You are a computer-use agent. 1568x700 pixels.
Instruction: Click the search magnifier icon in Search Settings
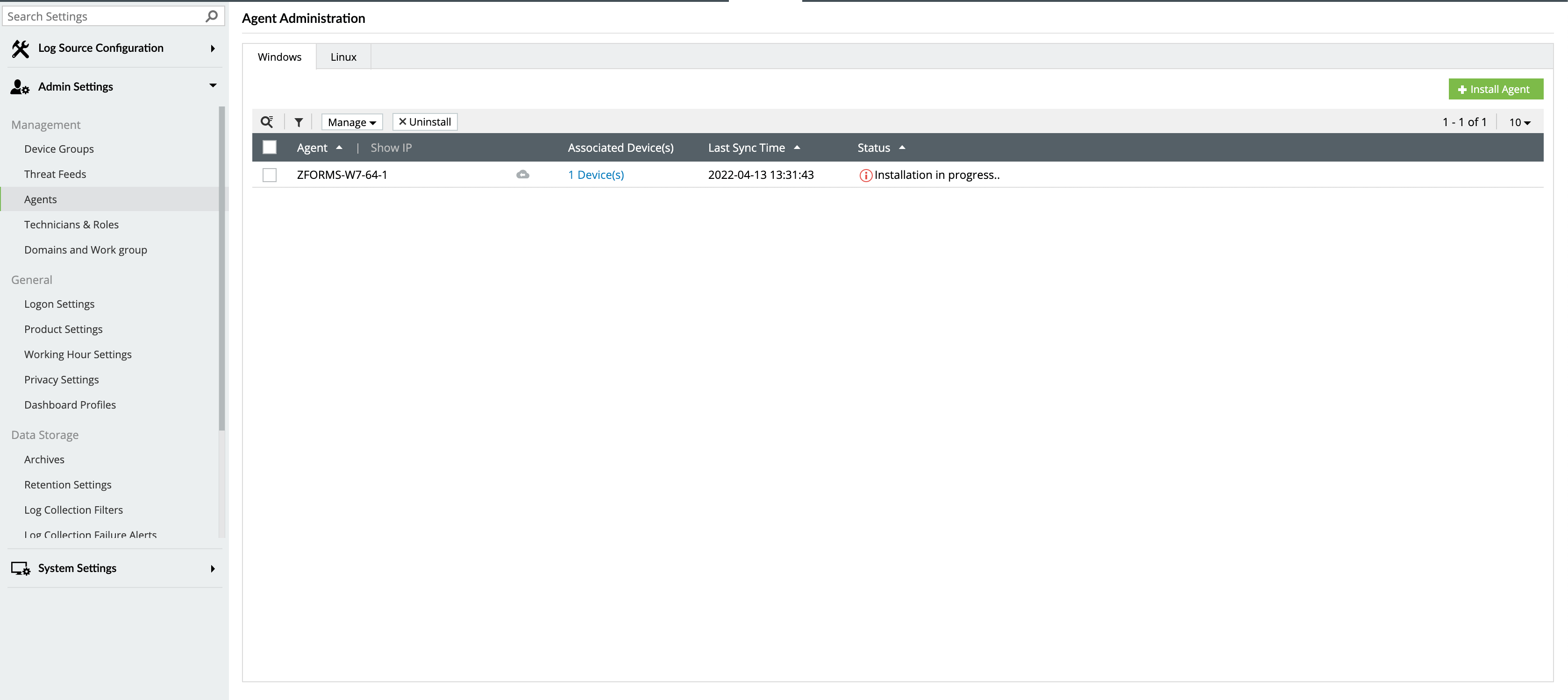pos(211,16)
